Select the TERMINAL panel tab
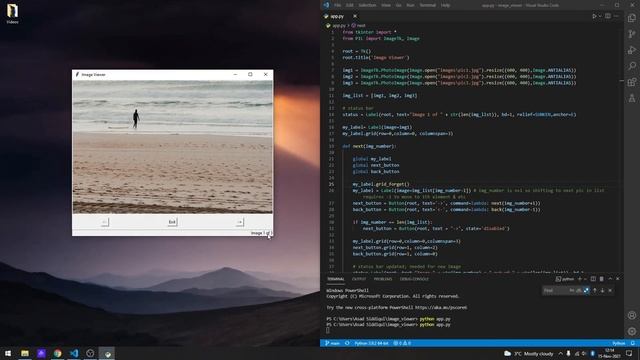This screenshot has width=640, height=360. tap(336, 279)
